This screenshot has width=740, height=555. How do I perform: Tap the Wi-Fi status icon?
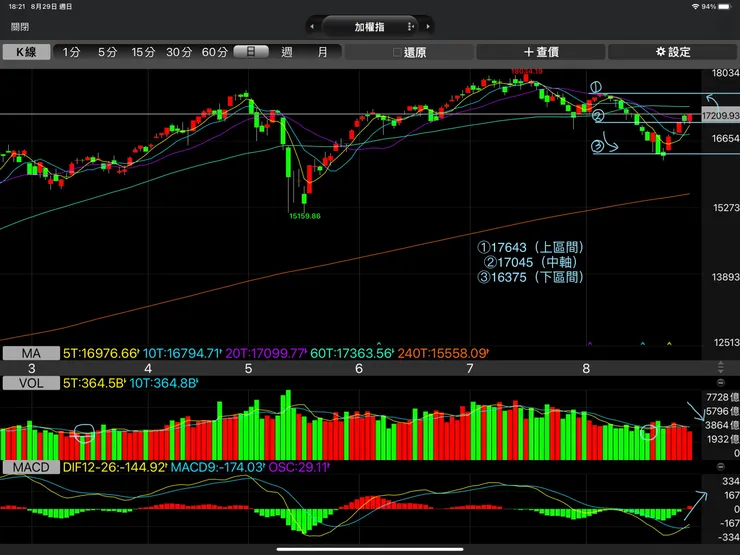coord(695,7)
